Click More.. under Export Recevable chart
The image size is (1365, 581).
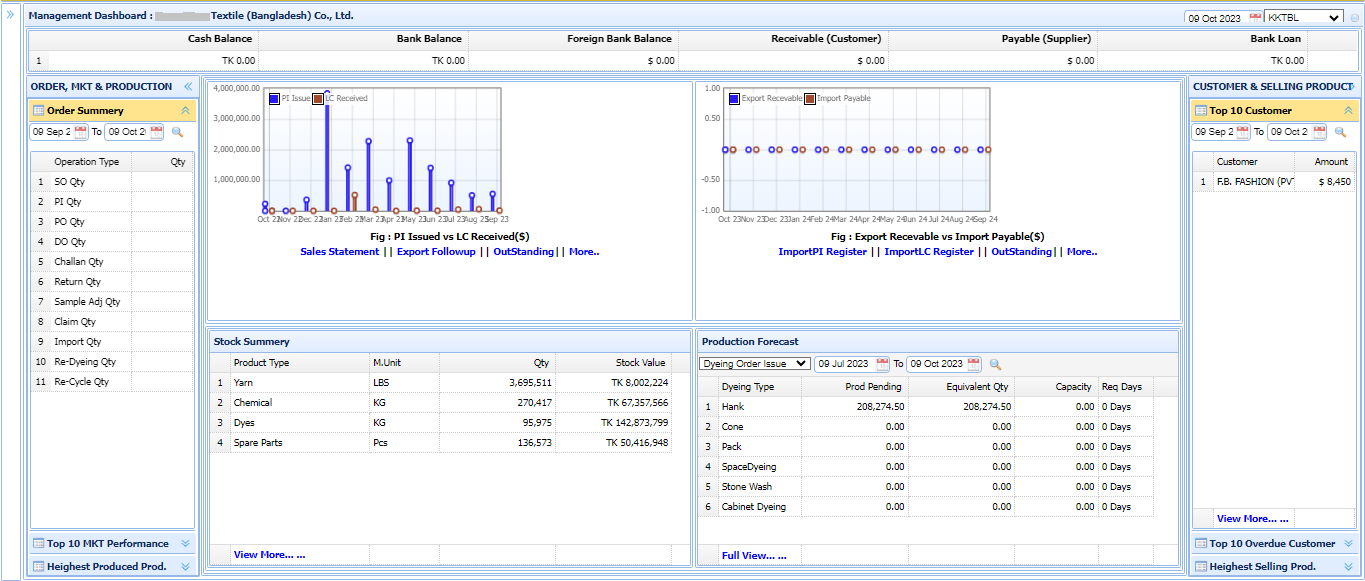tap(1082, 252)
